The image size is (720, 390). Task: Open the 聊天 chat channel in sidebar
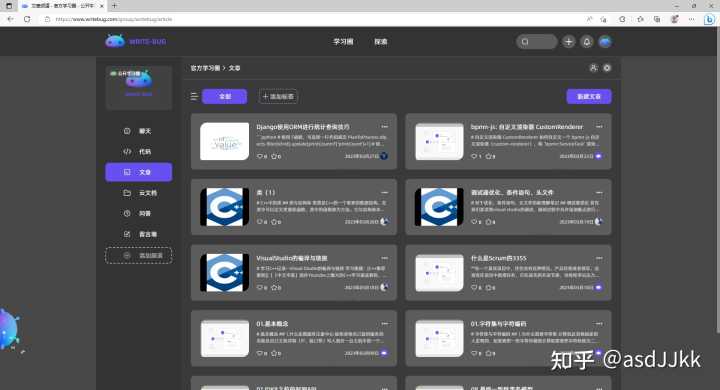tap(139, 131)
